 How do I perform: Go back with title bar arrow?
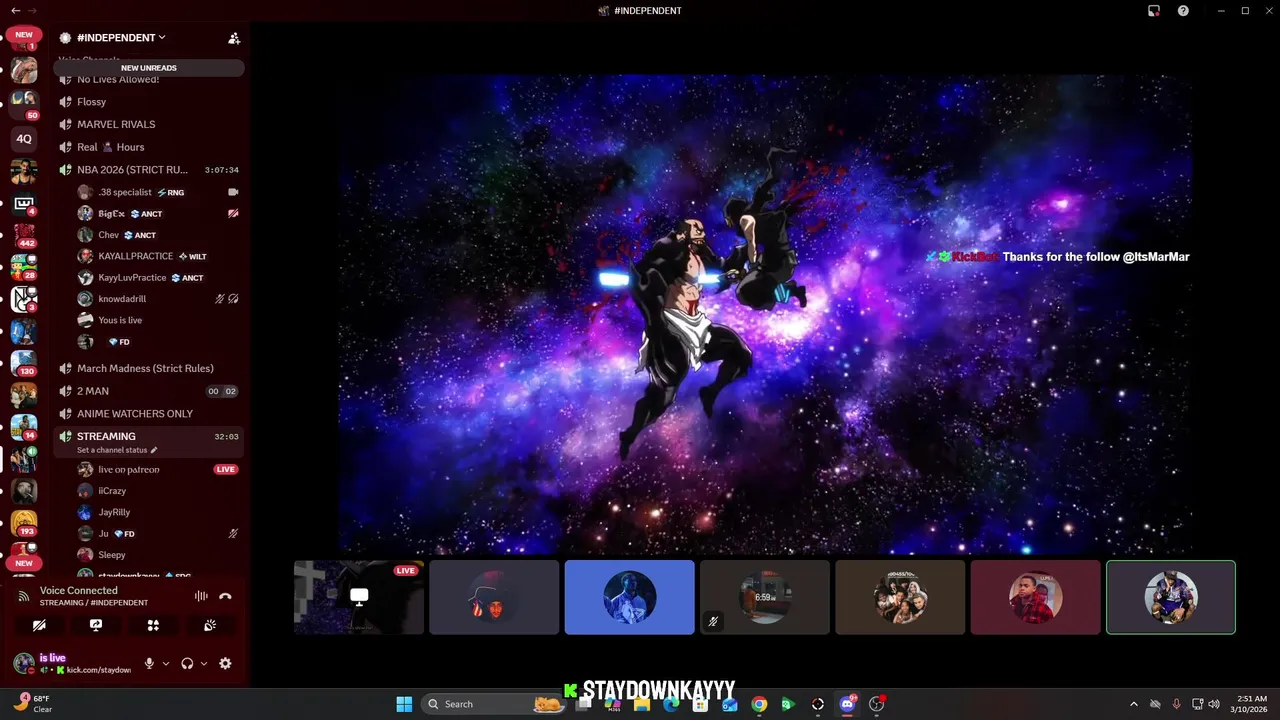[x=15, y=11]
